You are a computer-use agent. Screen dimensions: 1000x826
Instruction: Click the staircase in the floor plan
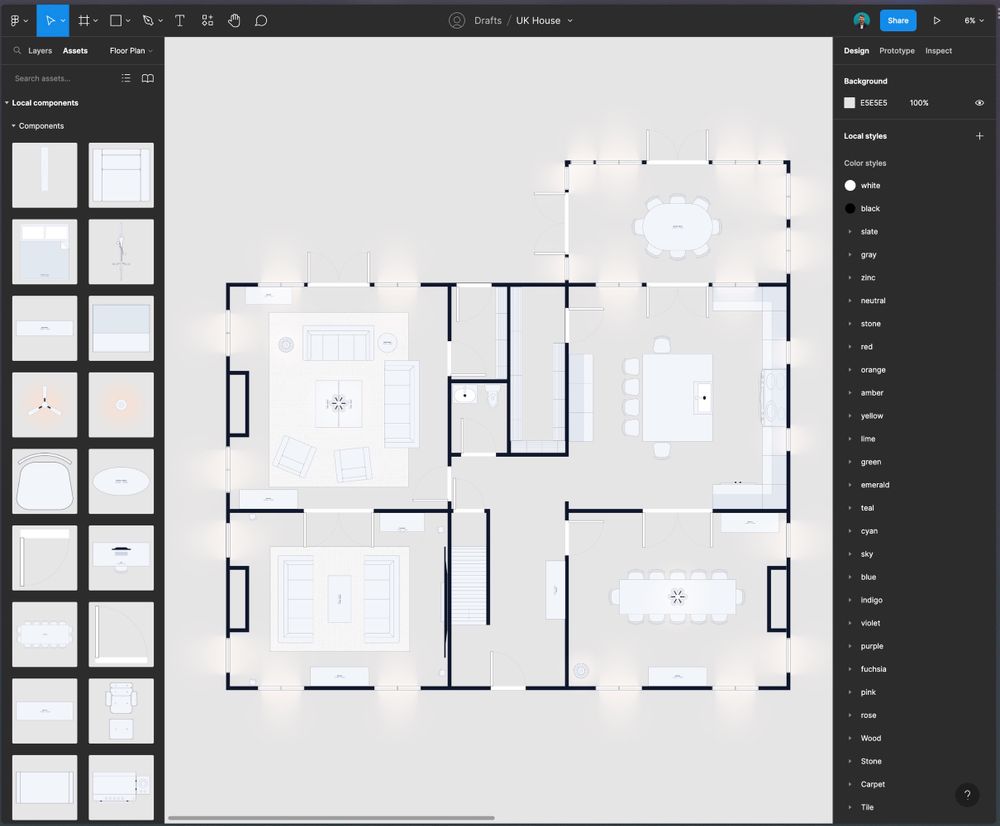pyautogui.click(x=469, y=585)
